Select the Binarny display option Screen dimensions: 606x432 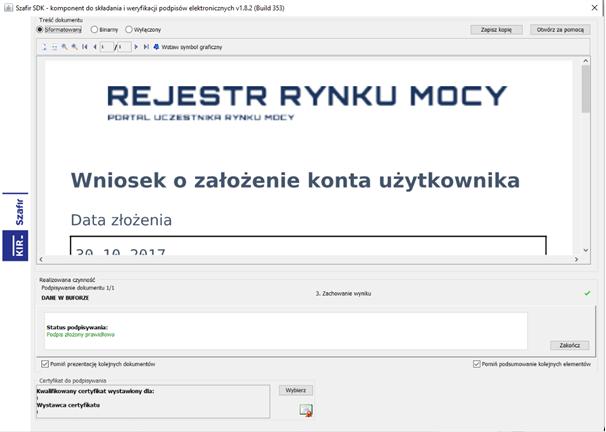(x=94, y=30)
